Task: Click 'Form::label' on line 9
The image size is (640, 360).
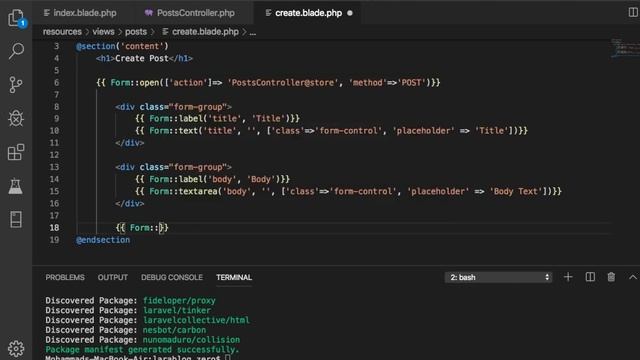Action: coord(176,119)
